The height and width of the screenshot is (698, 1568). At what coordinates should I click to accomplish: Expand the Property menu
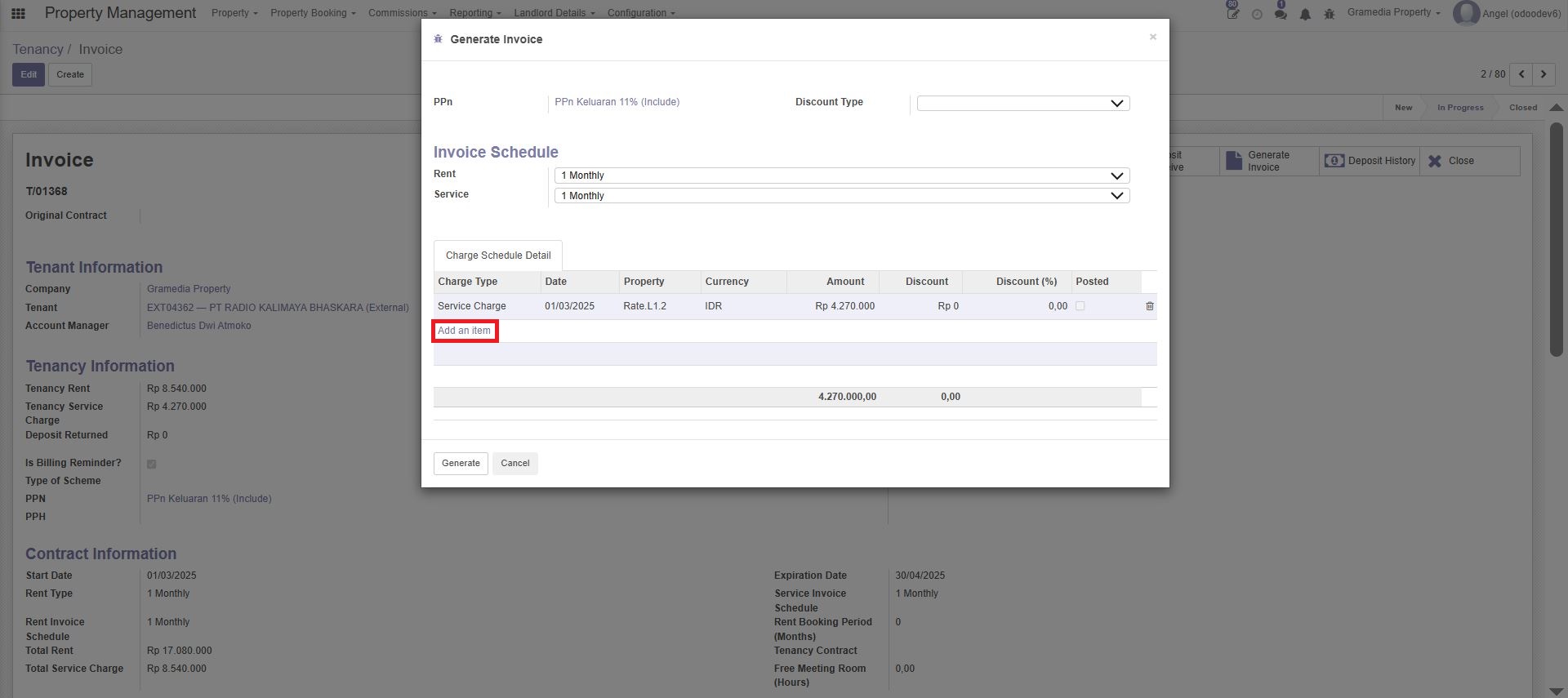click(x=234, y=13)
